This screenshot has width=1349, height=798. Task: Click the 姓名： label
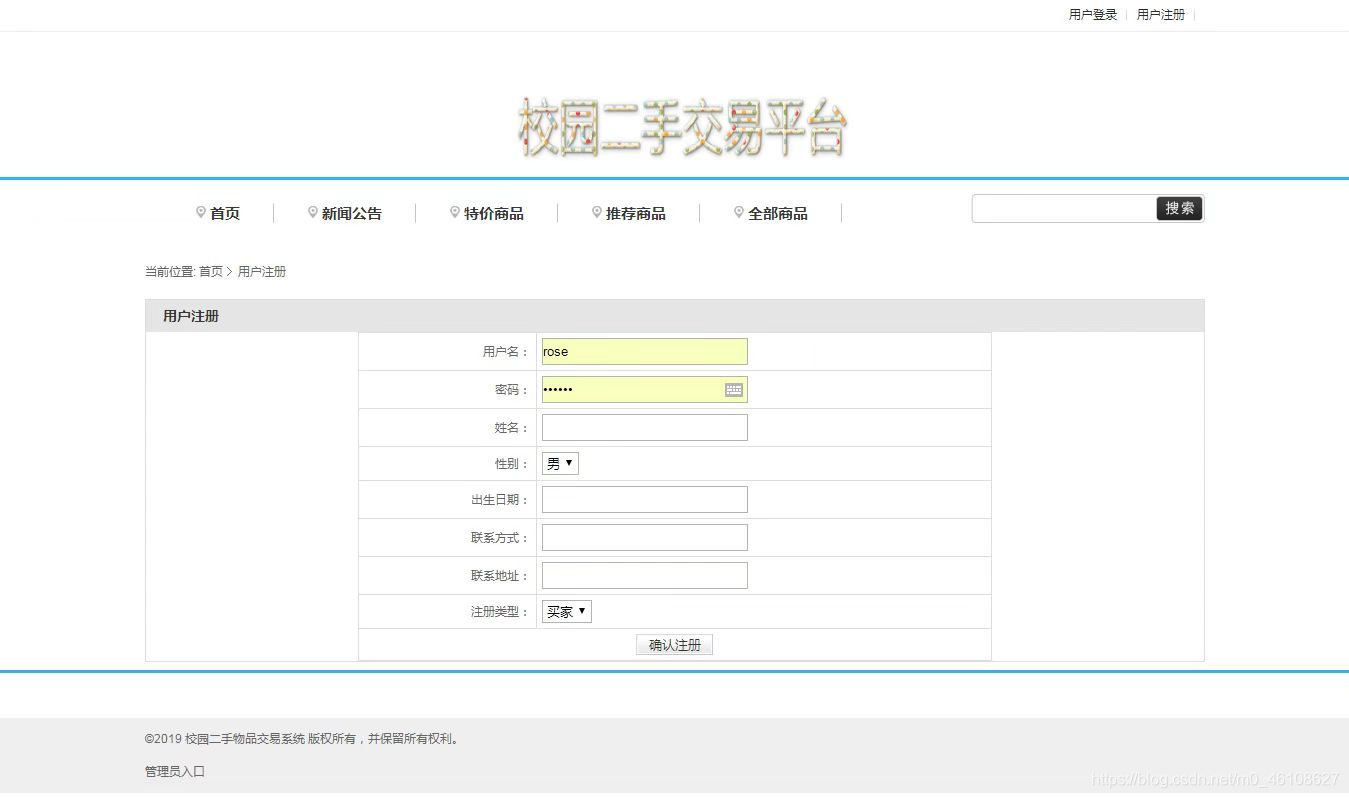[512, 428]
